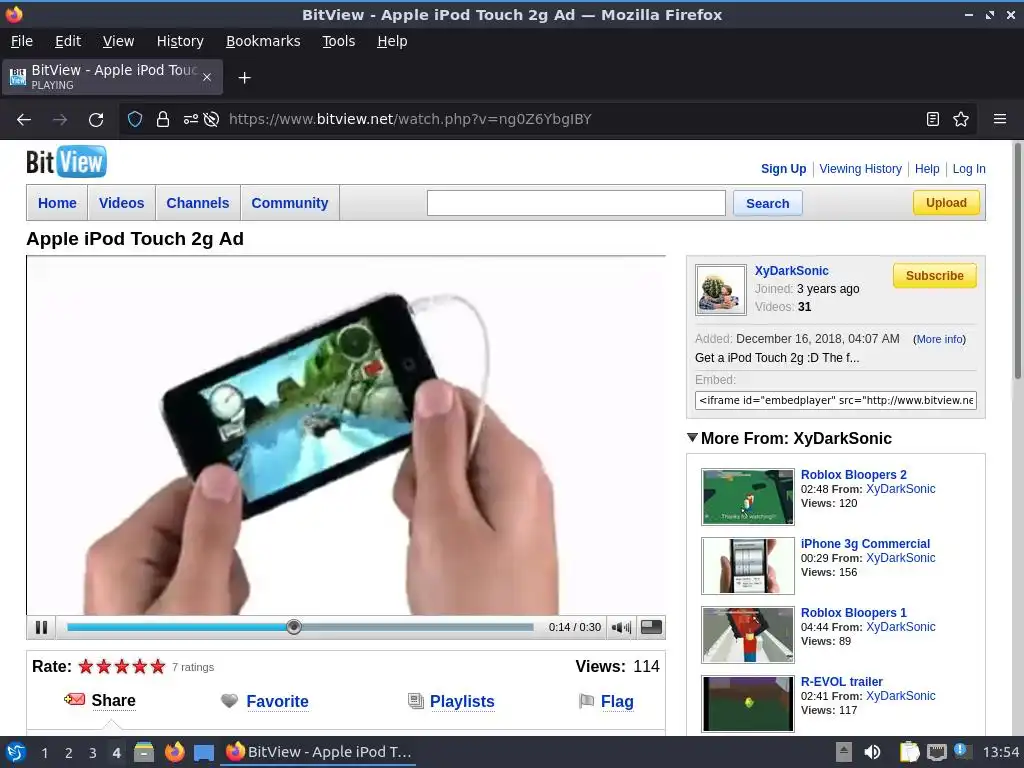The height and width of the screenshot is (768, 1024).
Task: Click the Share envelope icon
Action: click(x=74, y=699)
